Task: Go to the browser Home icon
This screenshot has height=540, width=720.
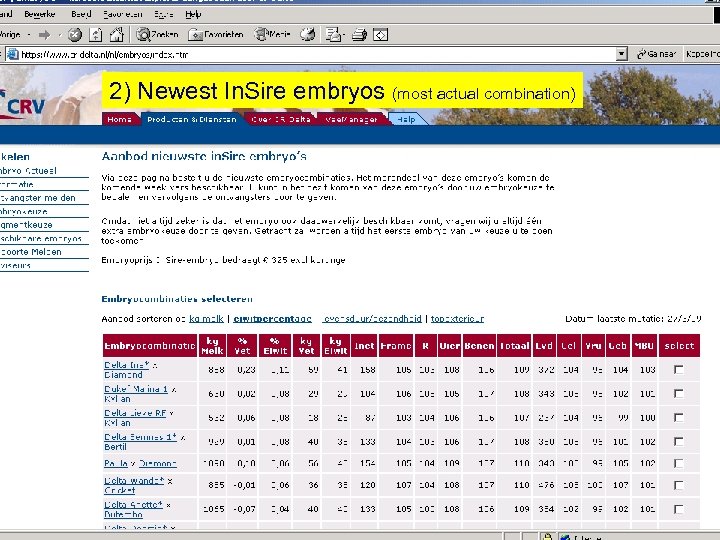Action: click(117, 34)
